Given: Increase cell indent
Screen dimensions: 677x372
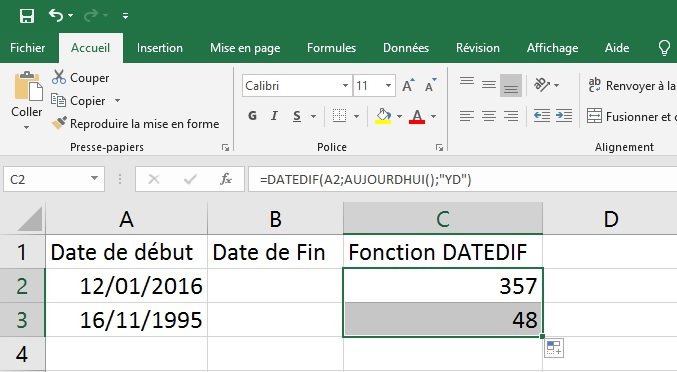Looking at the screenshot, I should click(x=563, y=116).
